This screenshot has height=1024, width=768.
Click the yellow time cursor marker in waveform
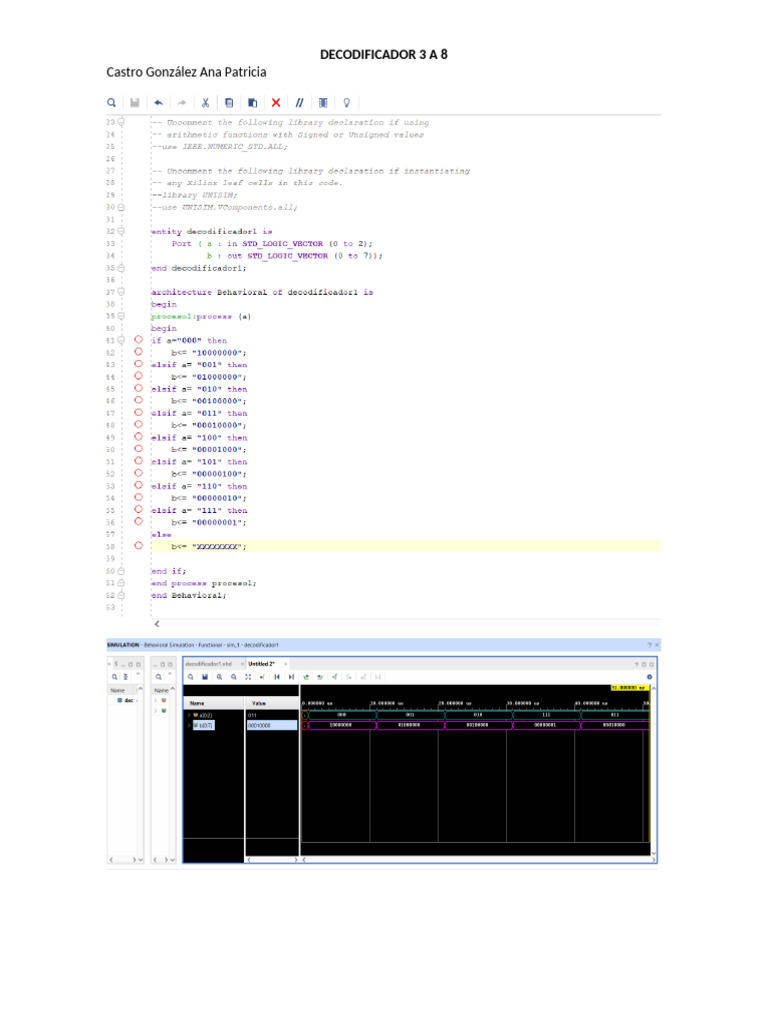pos(629,688)
